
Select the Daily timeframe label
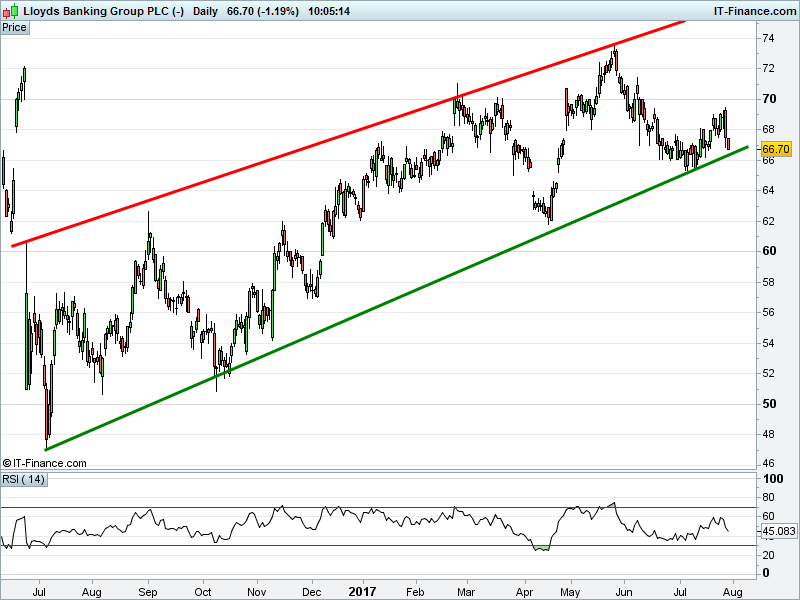click(x=205, y=11)
